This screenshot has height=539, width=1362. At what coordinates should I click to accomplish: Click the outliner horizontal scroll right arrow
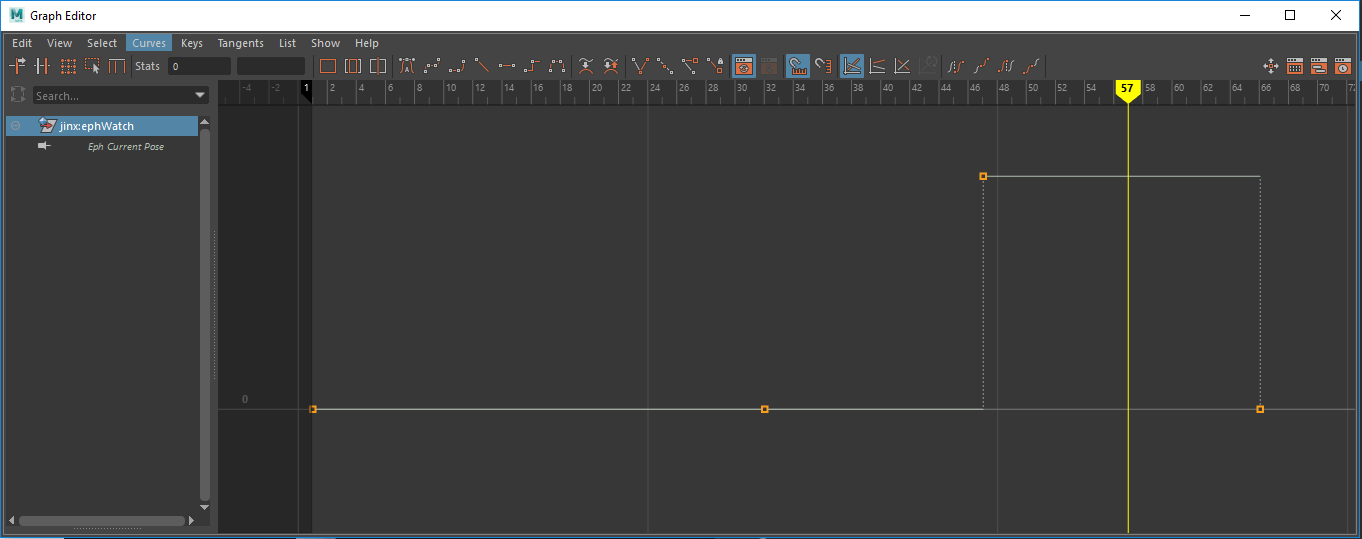pyautogui.click(x=191, y=520)
